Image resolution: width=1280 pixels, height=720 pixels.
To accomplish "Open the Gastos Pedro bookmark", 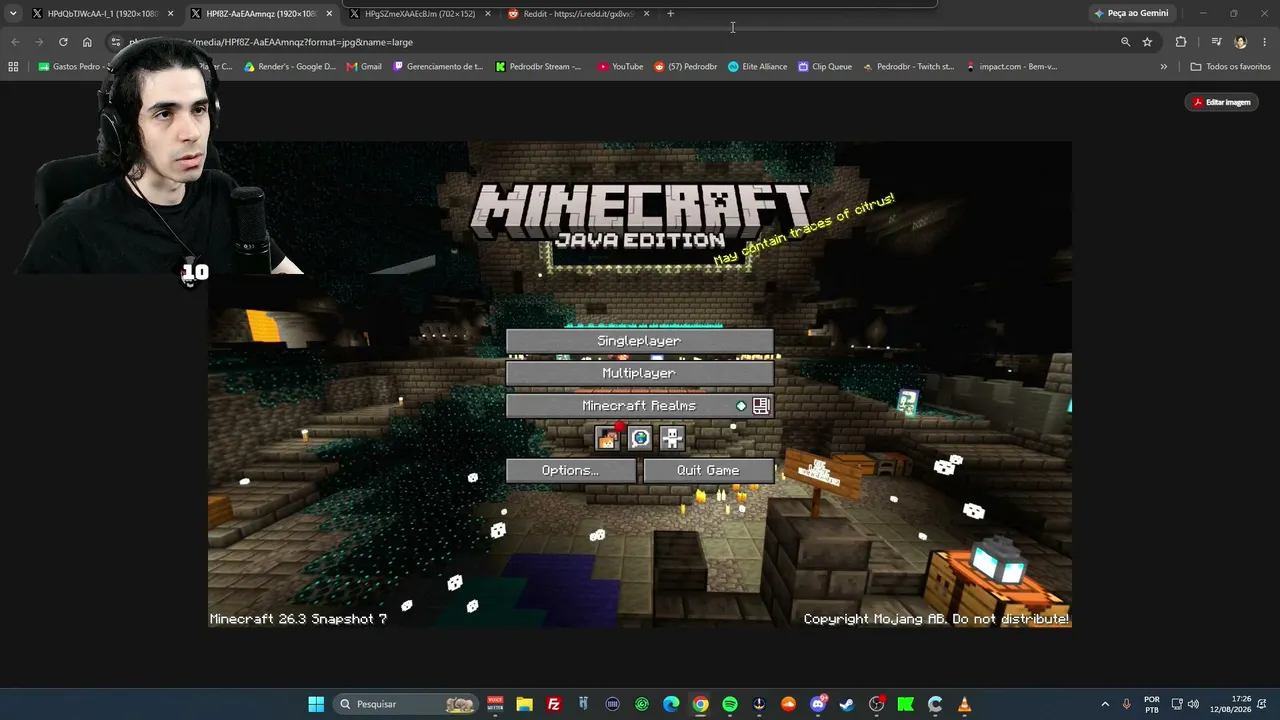I will click(70, 67).
